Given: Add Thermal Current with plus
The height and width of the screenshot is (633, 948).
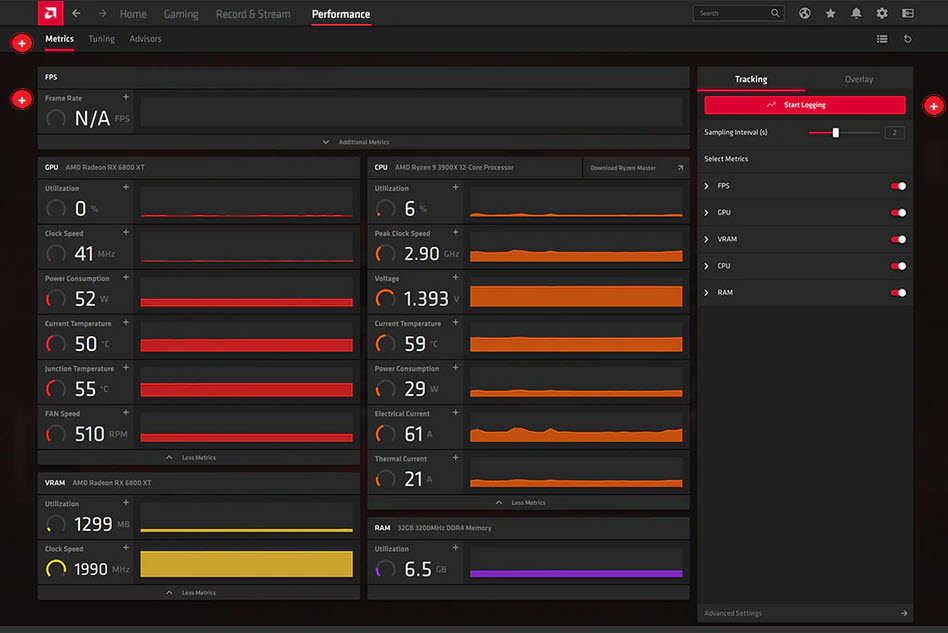Looking at the screenshot, I should tap(455, 458).
